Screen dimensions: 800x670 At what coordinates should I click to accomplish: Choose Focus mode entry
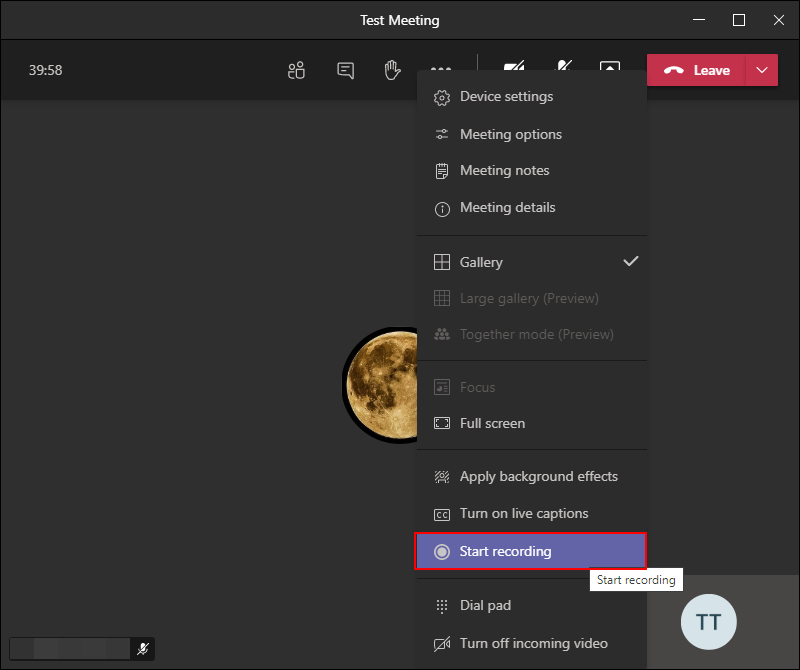point(532,387)
